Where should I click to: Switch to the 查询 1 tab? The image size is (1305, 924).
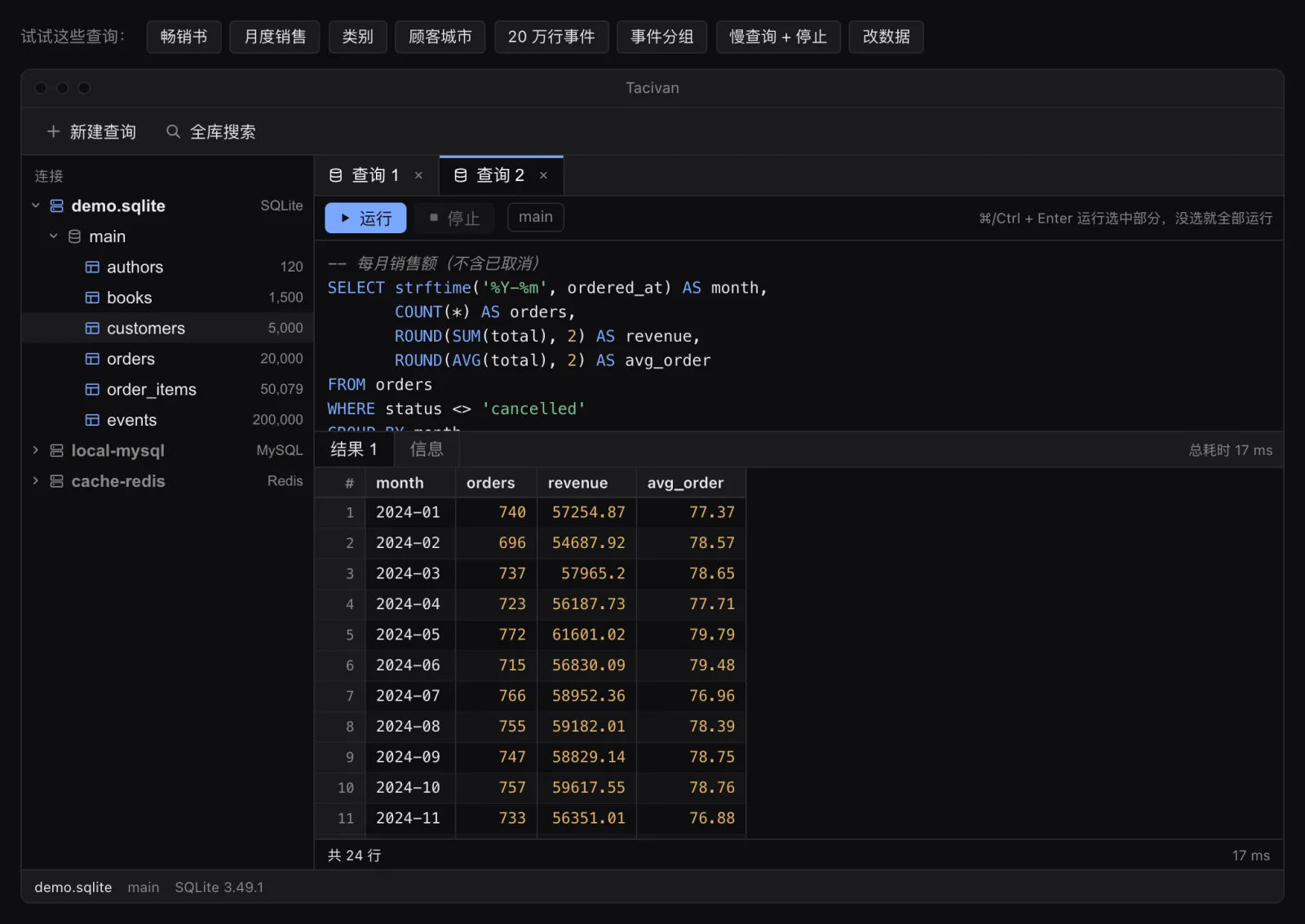[376, 175]
